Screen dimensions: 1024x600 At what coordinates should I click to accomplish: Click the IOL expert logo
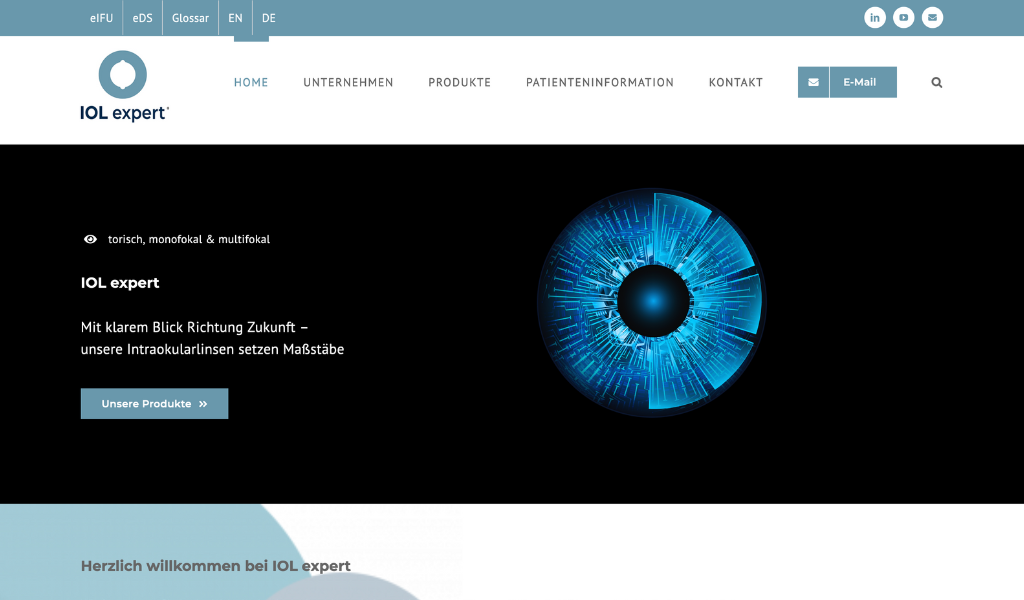(124, 86)
